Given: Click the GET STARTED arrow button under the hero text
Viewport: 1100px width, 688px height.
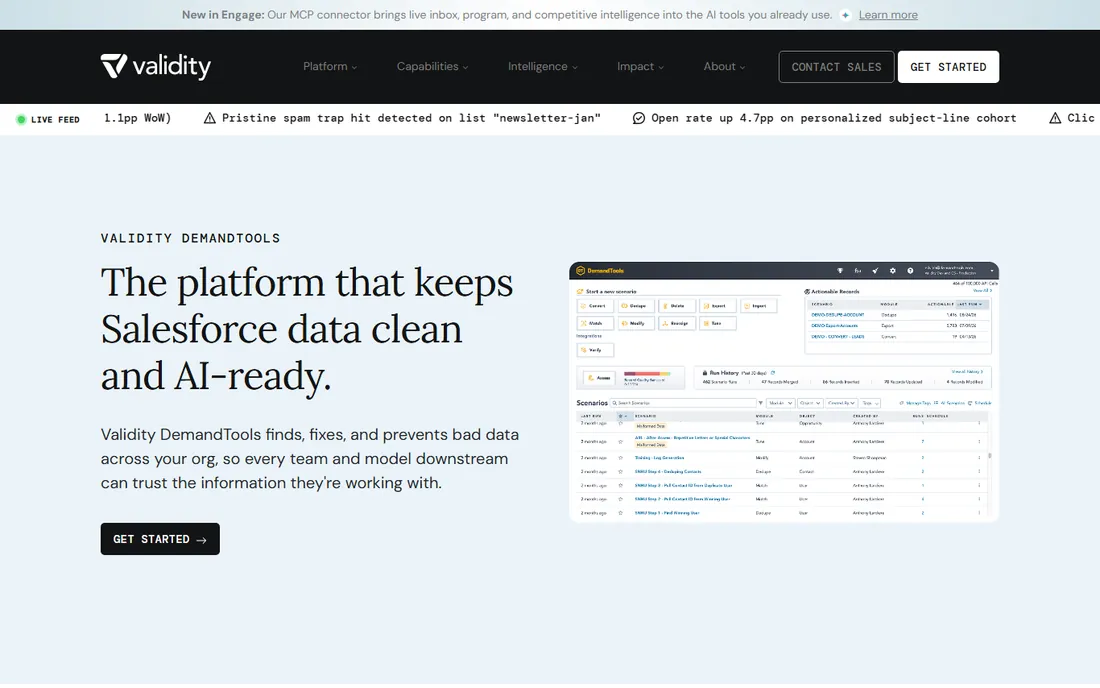Looking at the screenshot, I should pos(160,539).
